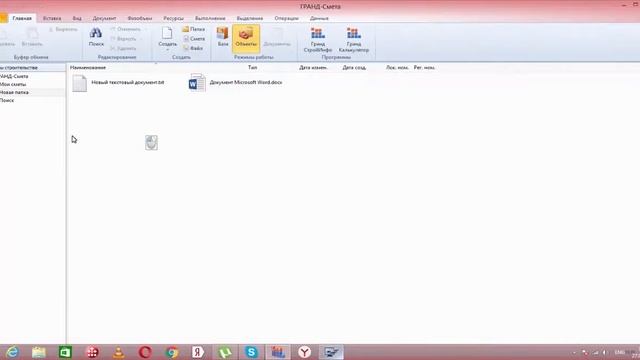Switch to the Ресурсы tab

point(173,18)
